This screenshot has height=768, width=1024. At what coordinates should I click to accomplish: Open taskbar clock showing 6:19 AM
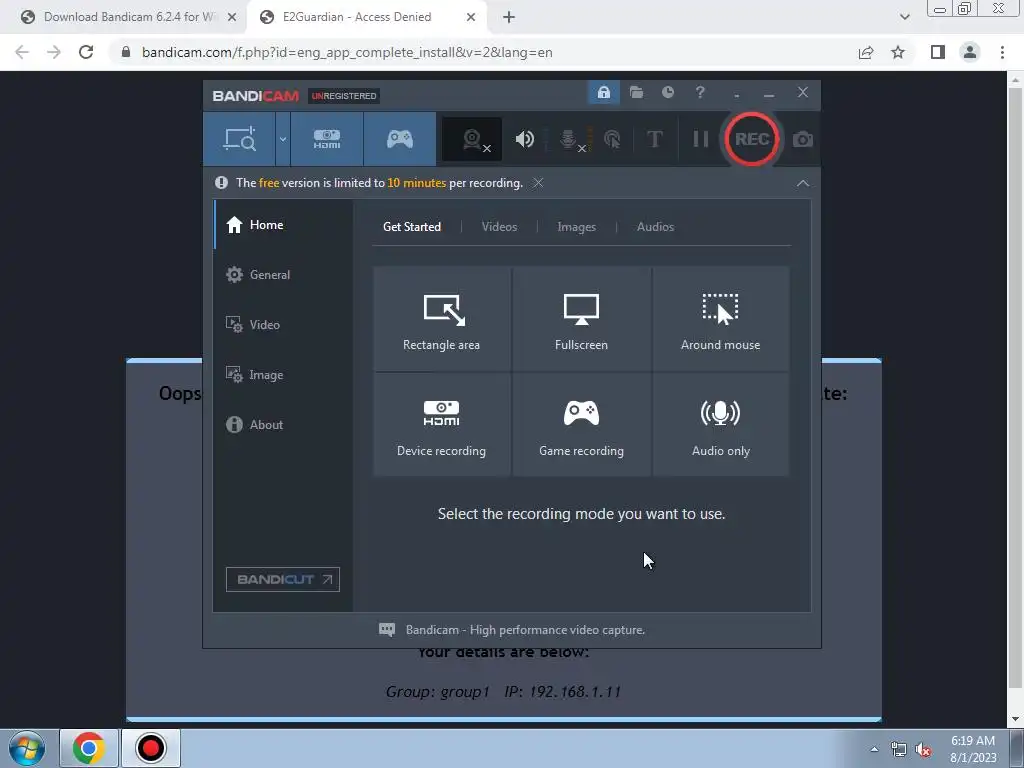click(x=973, y=749)
